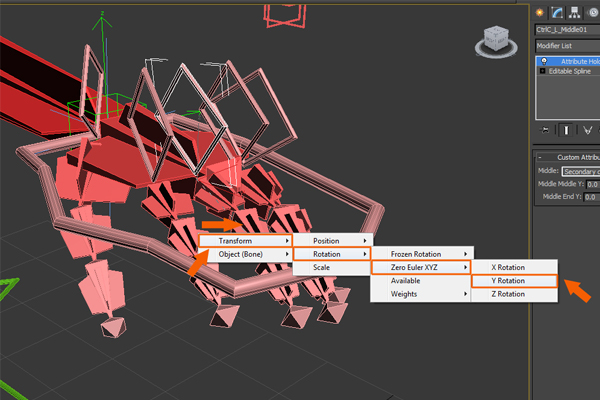Viewport: 600px width, 400px height.
Task: Open the Position submenu entry
Action: [x=333, y=241]
